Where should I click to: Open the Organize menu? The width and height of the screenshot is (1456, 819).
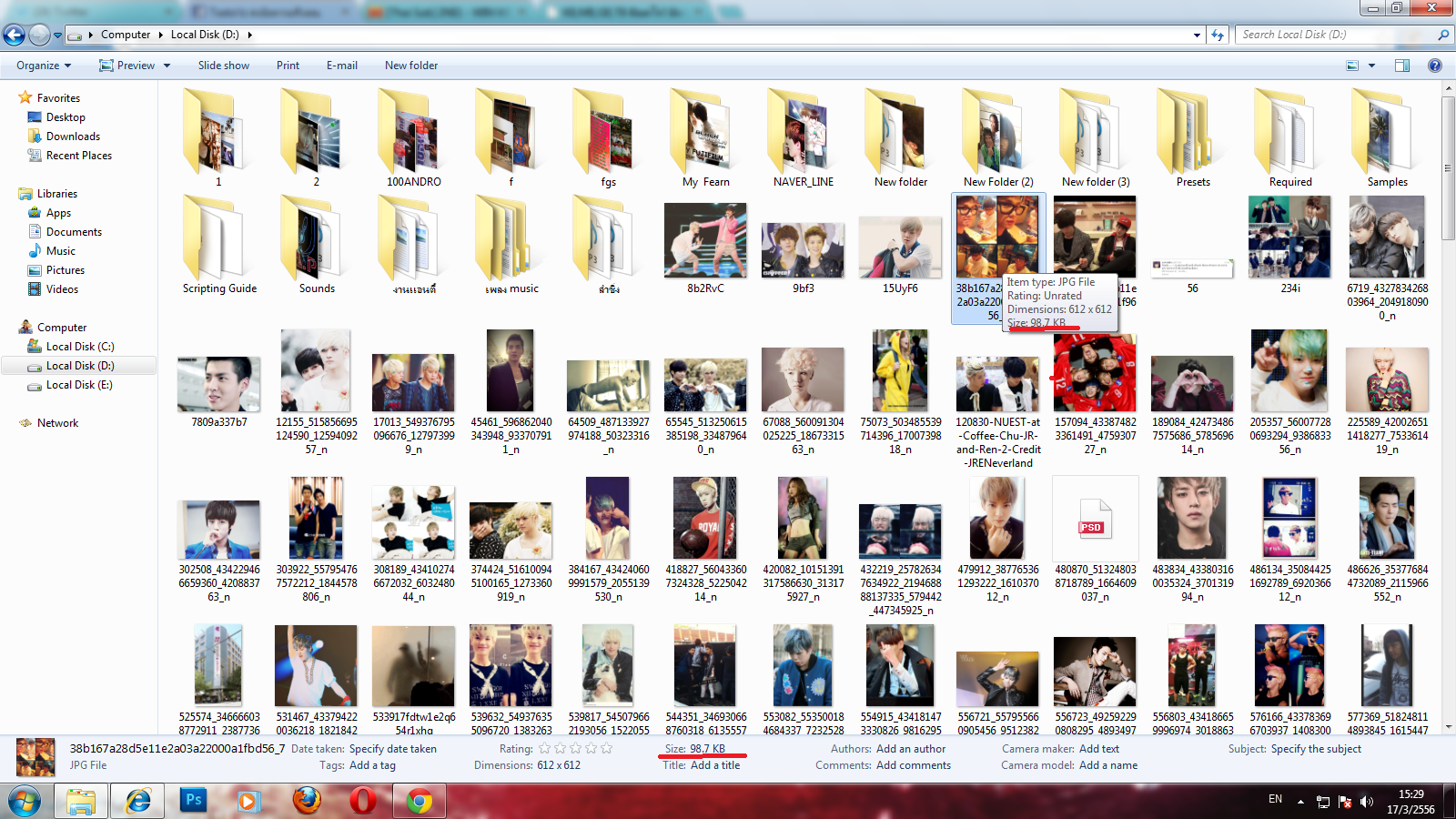pyautogui.click(x=44, y=66)
